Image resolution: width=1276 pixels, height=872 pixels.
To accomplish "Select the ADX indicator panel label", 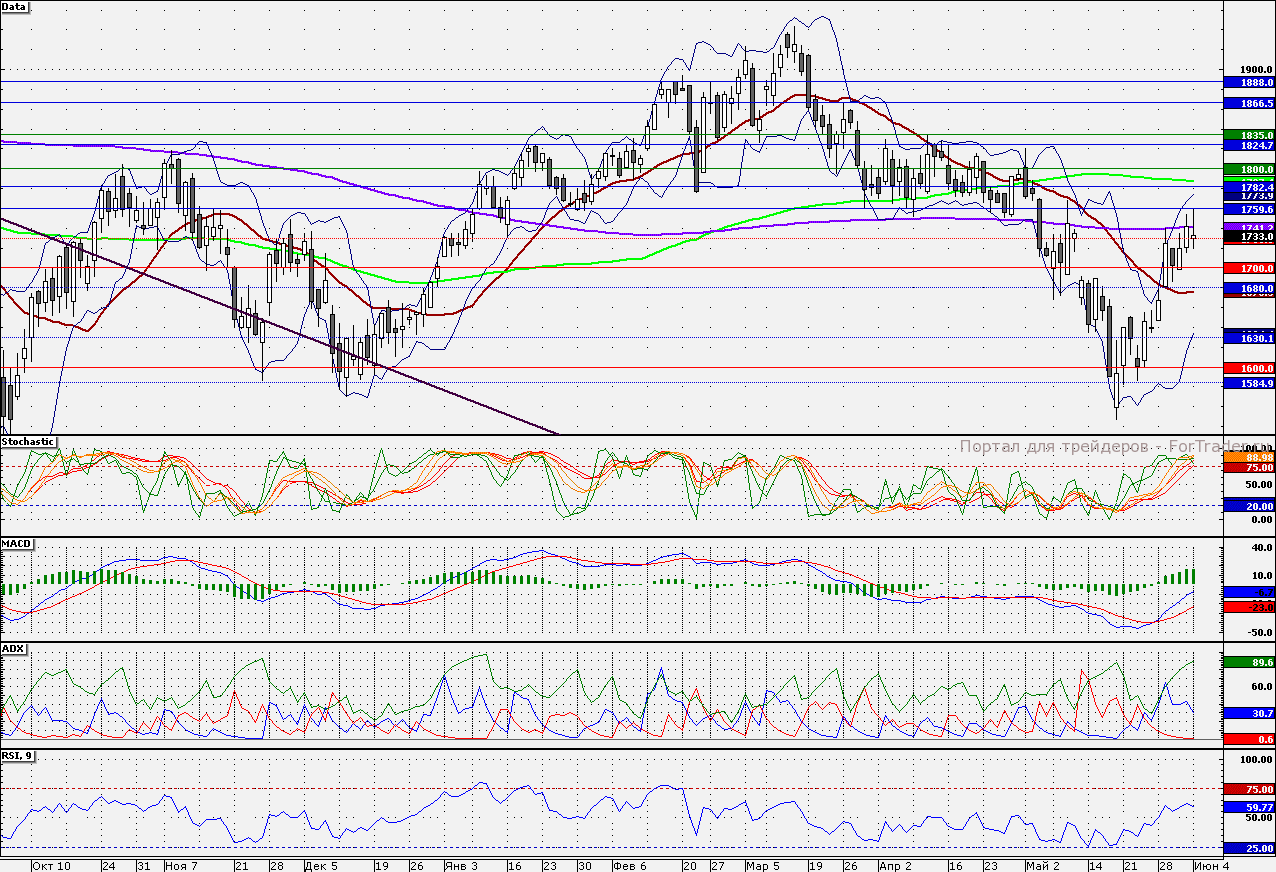I will (14, 649).
